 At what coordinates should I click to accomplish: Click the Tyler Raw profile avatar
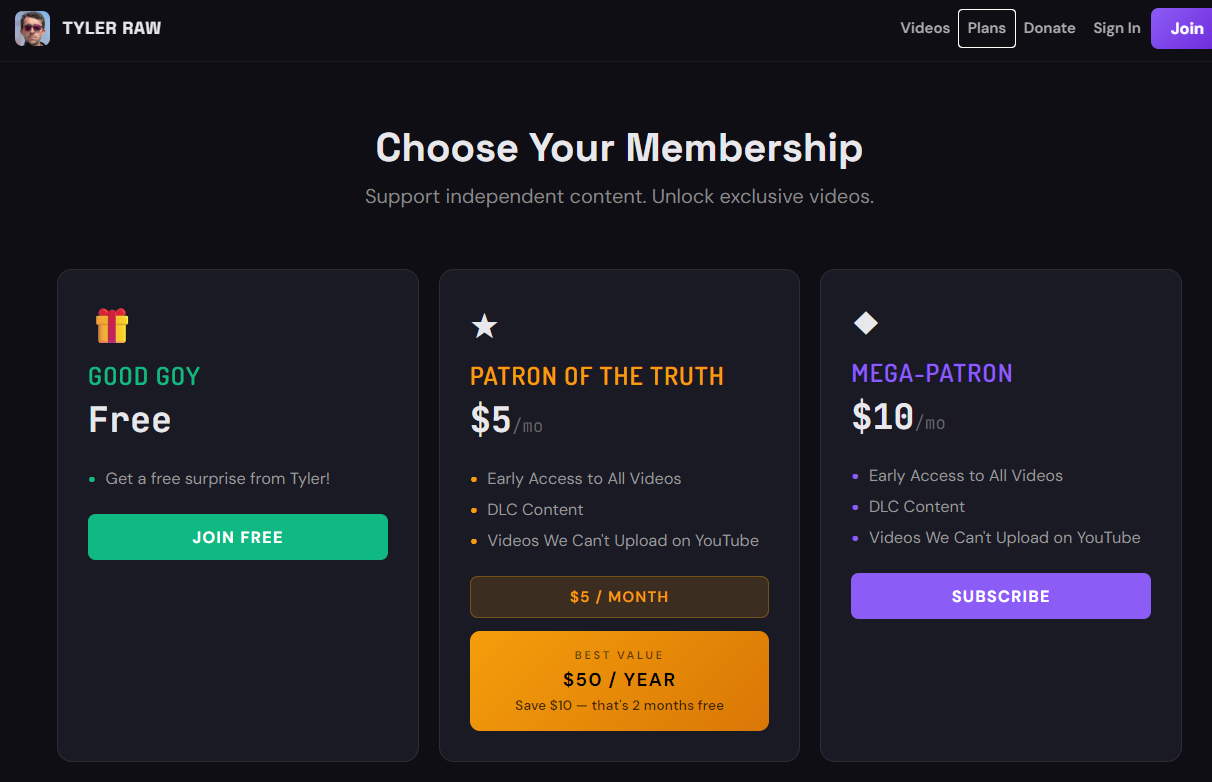click(x=32, y=28)
